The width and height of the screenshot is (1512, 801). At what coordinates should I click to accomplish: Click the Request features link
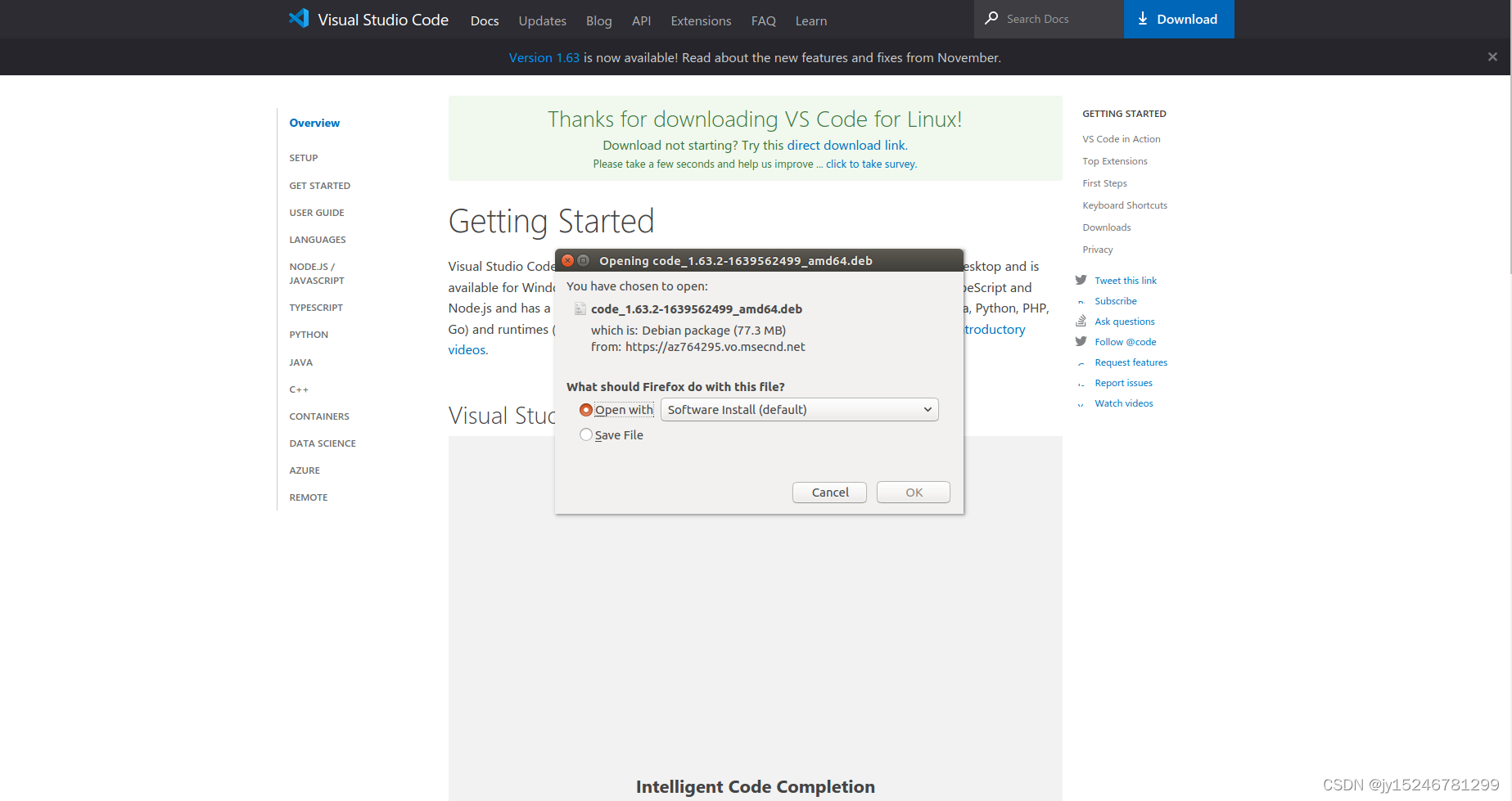pyautogui.click(x=1131, y=362)
